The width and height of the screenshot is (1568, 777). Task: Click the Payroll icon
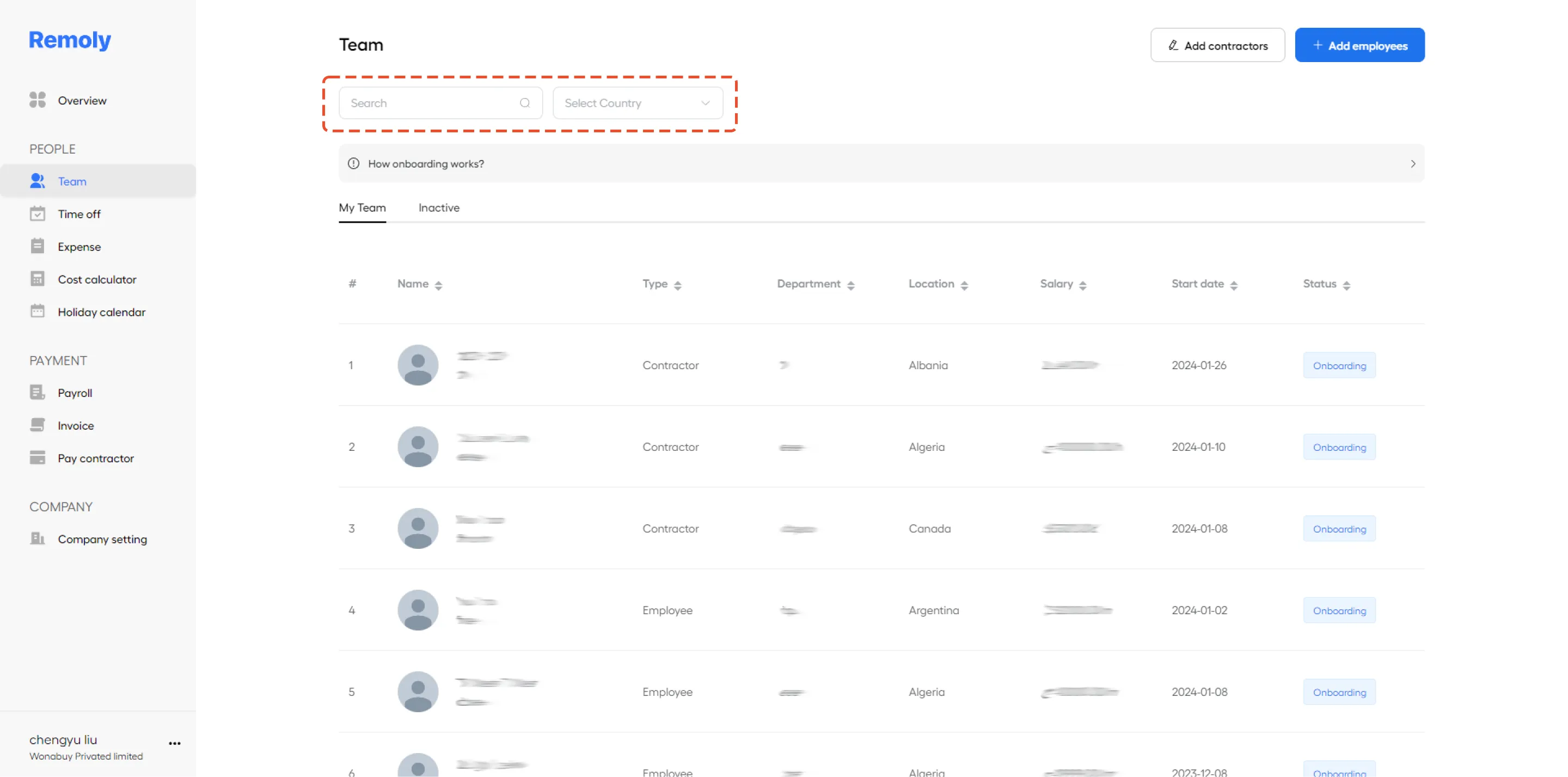[x=38, y=392]
